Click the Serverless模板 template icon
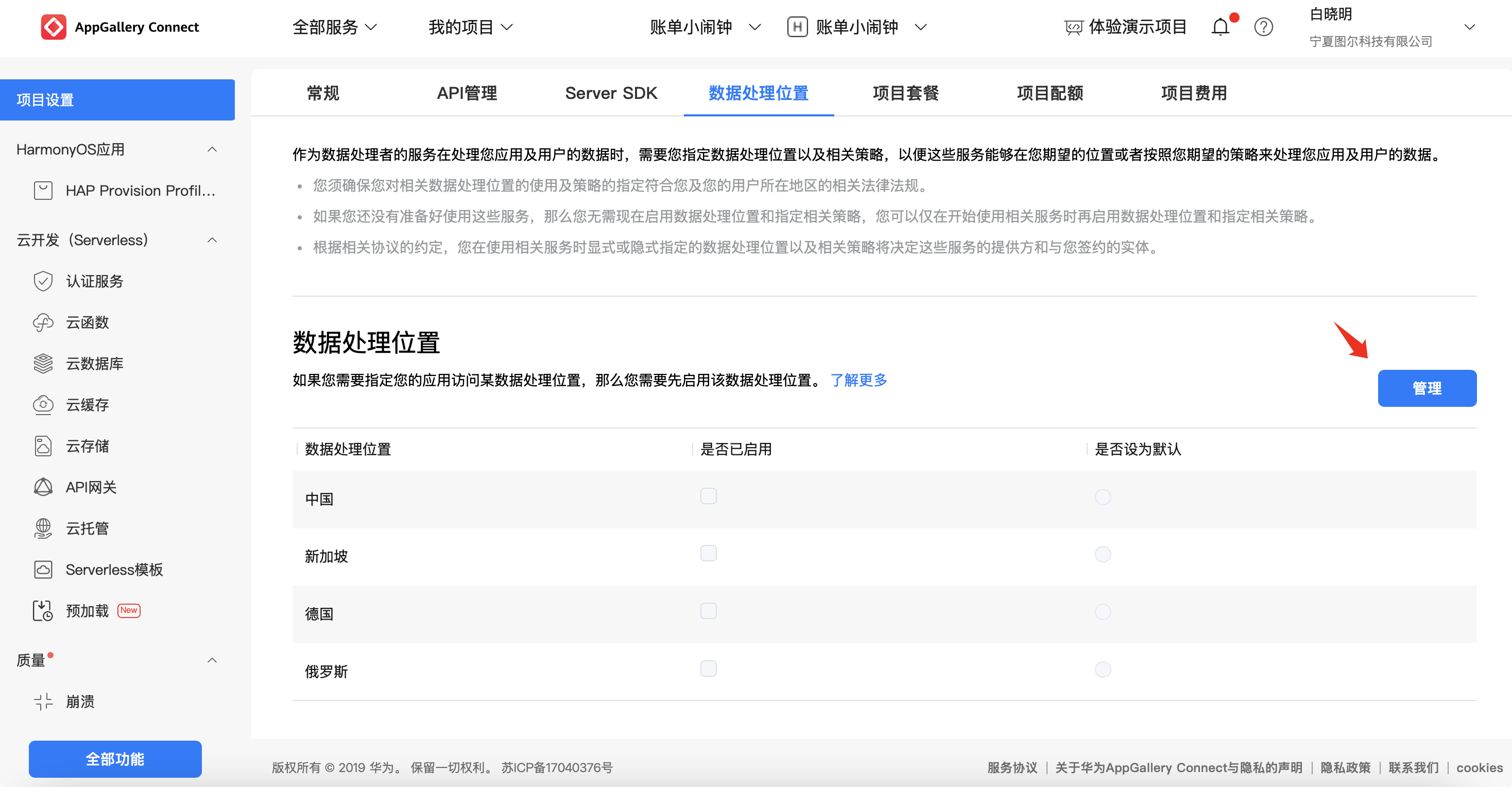Image resolution: width=1512 pixels, height=787 pixels. coord(43,570)
